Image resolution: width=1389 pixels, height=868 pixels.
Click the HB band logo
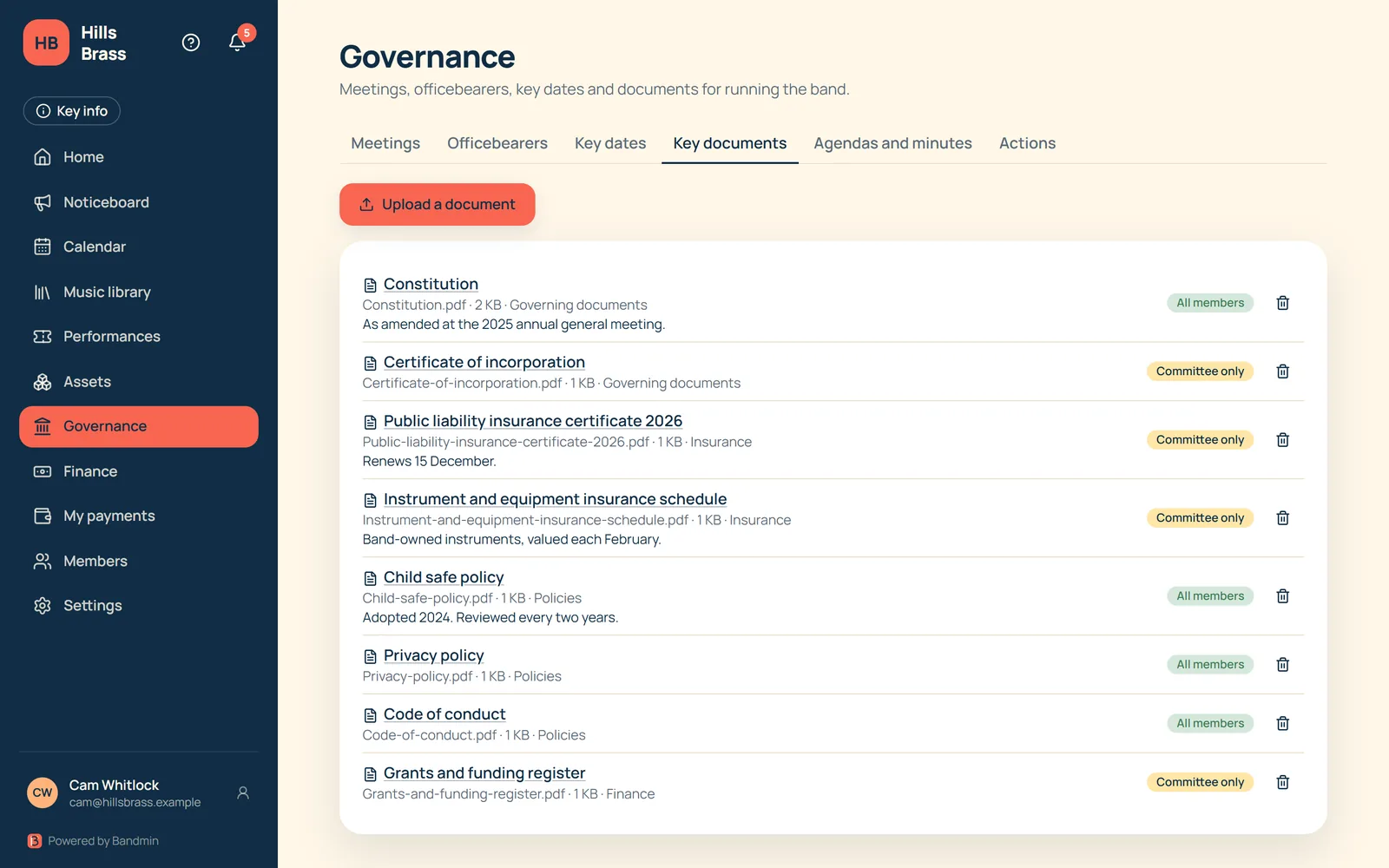pos(46,43)
